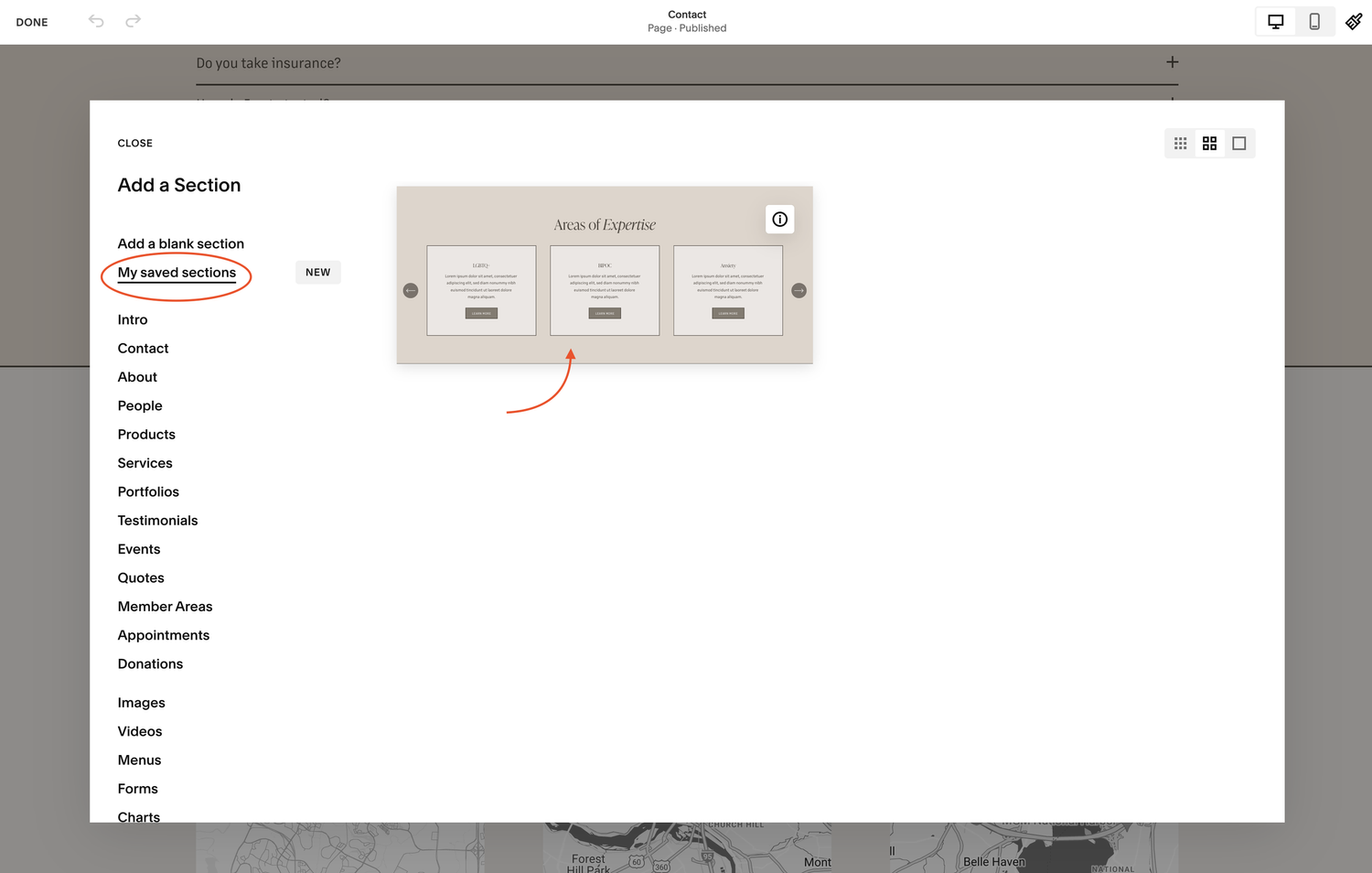Browse the Member Areas category
Viewport: 1372px width, 873px height.
tap(165, 606)
